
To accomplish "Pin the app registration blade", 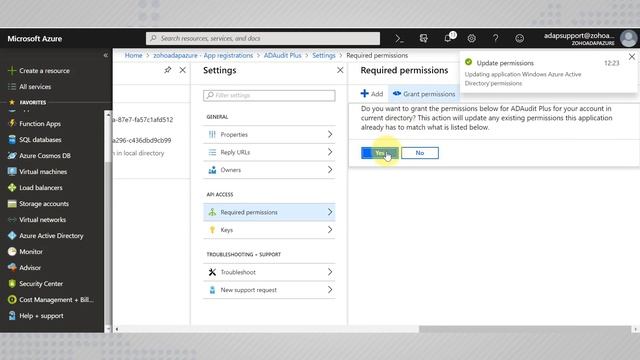I will coord(167,70).
